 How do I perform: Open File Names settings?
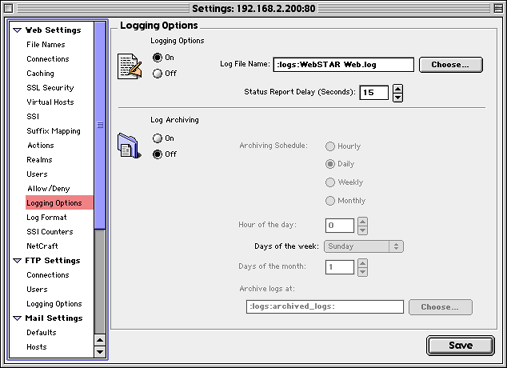pyautogui.click(x=46, y=45)
